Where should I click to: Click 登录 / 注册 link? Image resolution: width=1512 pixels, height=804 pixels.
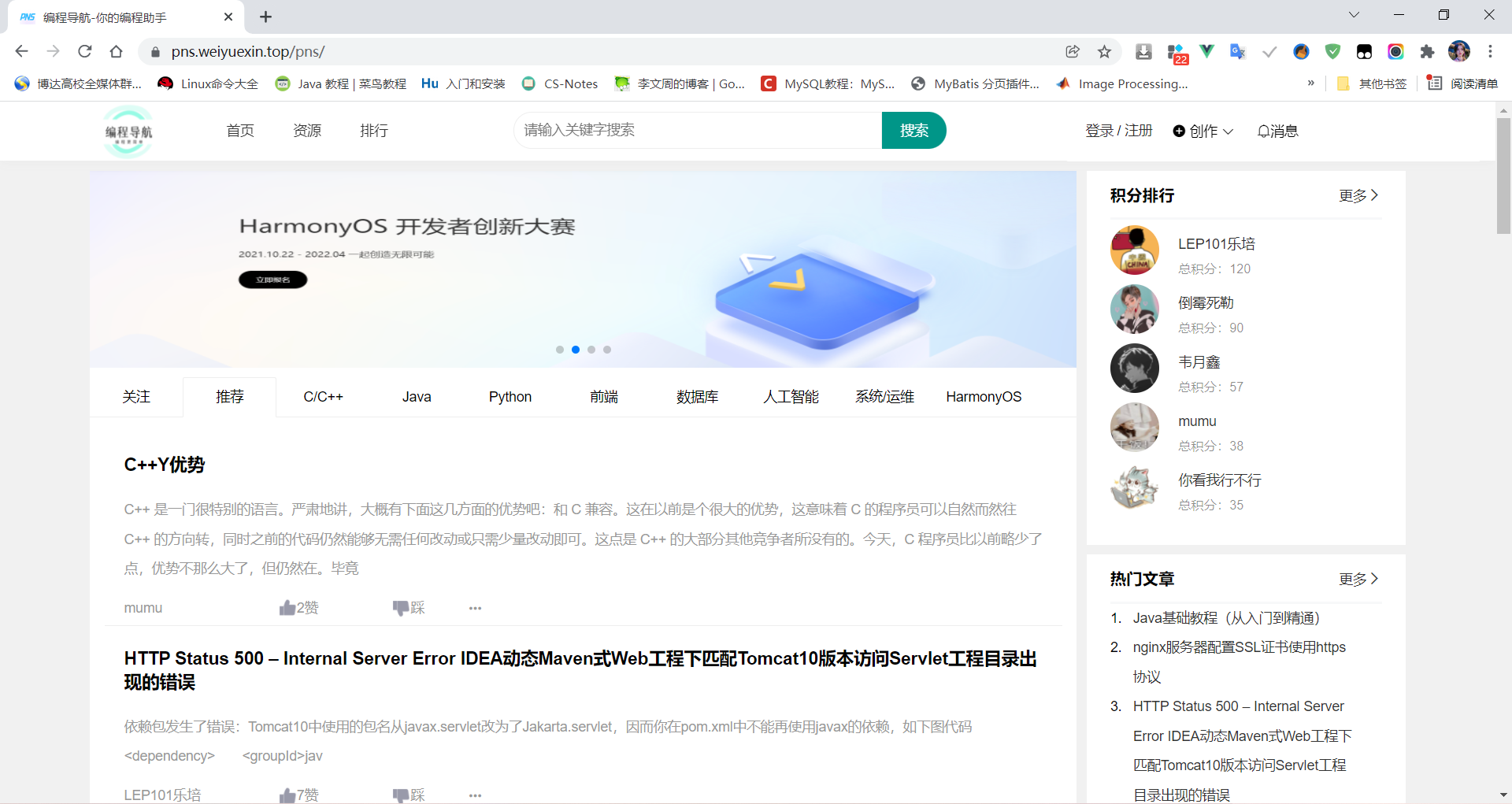pyautogui.click(x=1118, y=131)
